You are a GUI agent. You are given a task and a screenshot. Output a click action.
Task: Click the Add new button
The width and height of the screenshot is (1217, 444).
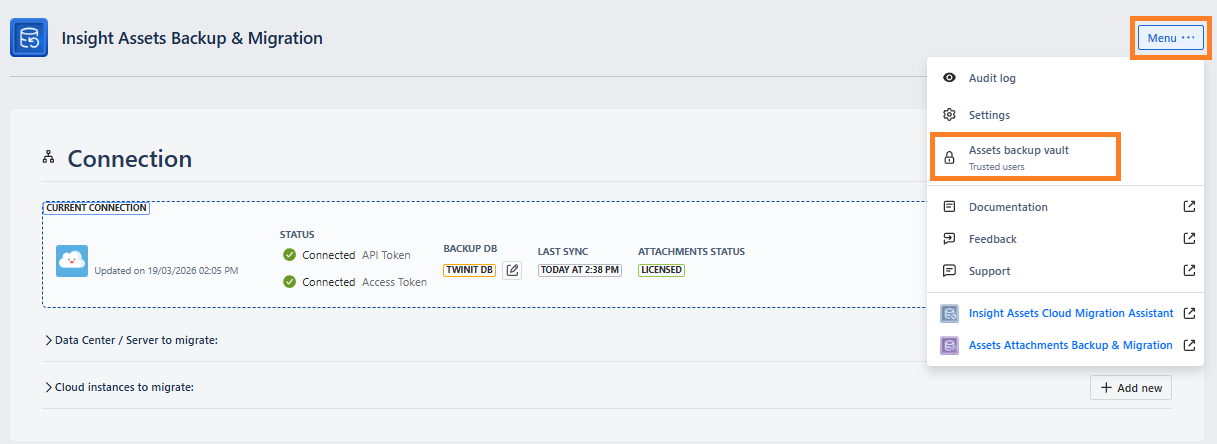click(x=1130, y=387)
